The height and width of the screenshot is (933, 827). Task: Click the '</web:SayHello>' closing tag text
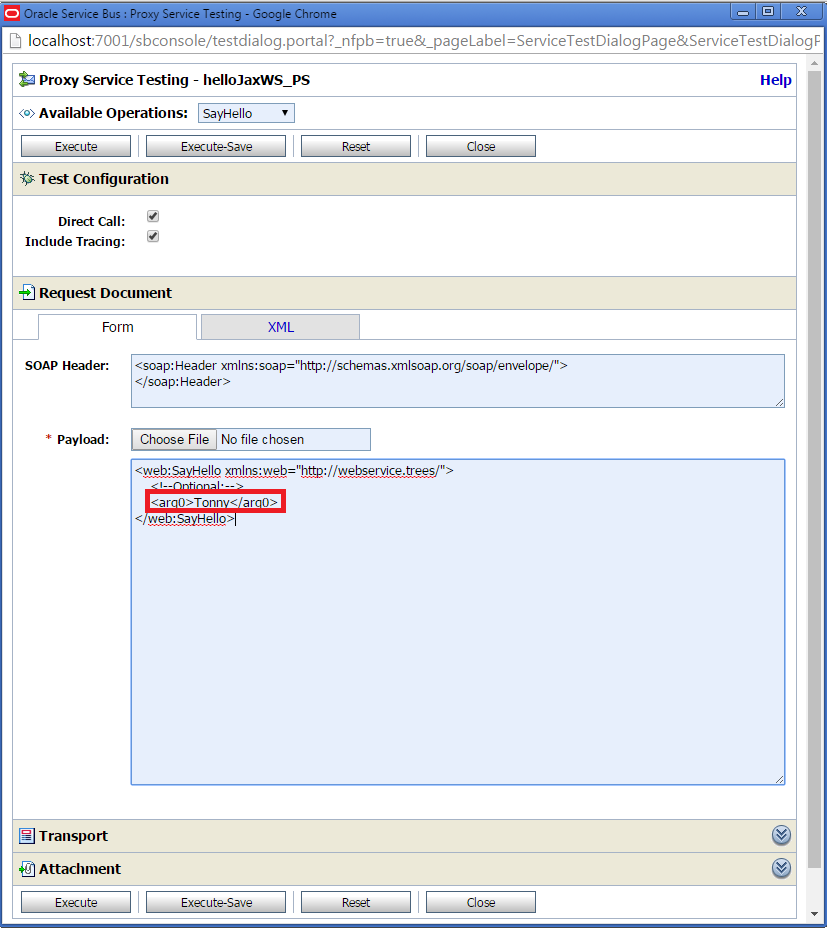tap(185, 518)
